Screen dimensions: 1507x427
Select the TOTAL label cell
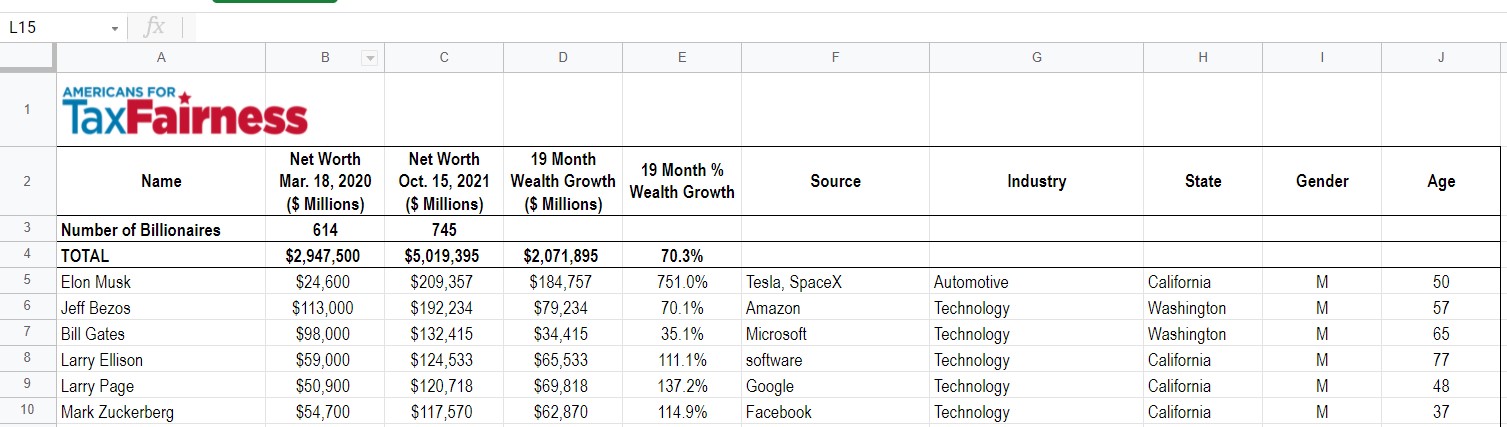coord(161,256)
